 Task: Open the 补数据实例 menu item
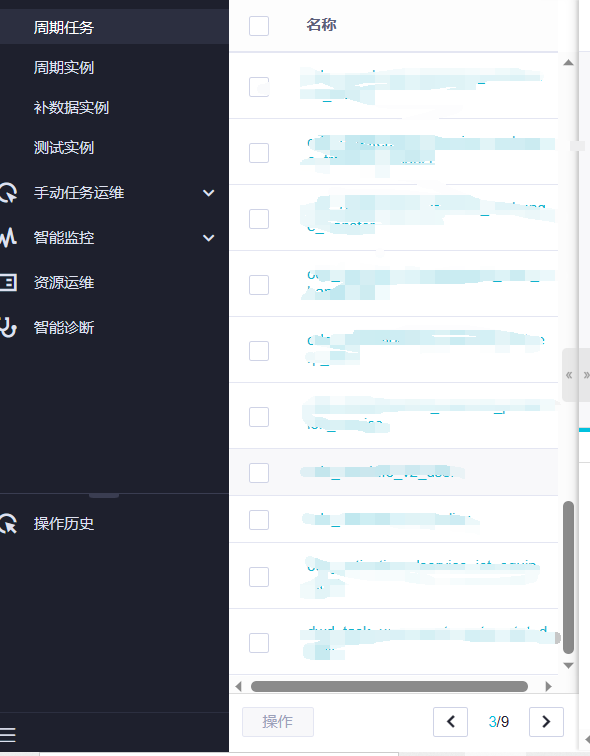pyautogui.click(x=71, y=108)
